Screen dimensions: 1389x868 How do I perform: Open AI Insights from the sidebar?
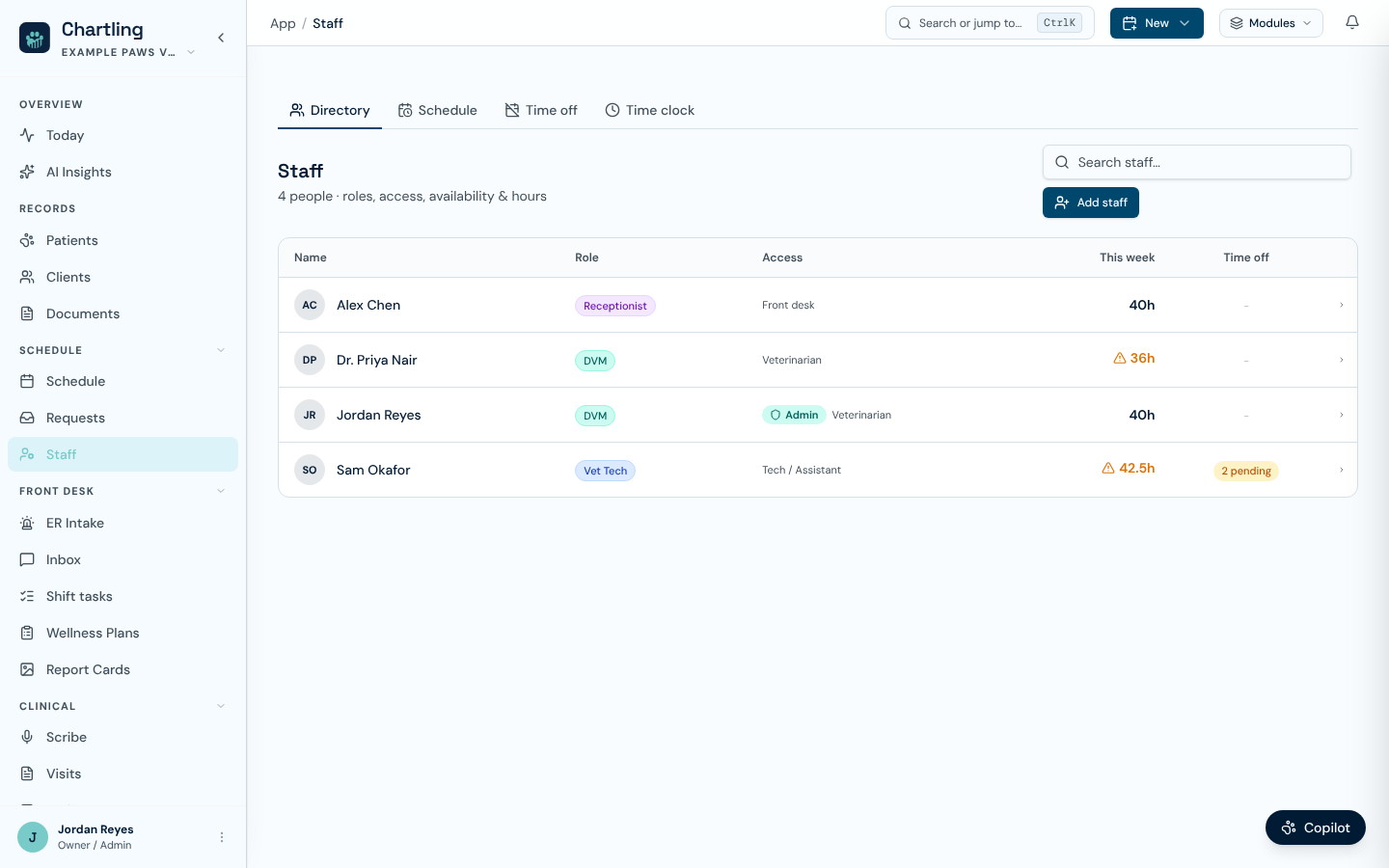pos(123,172)
